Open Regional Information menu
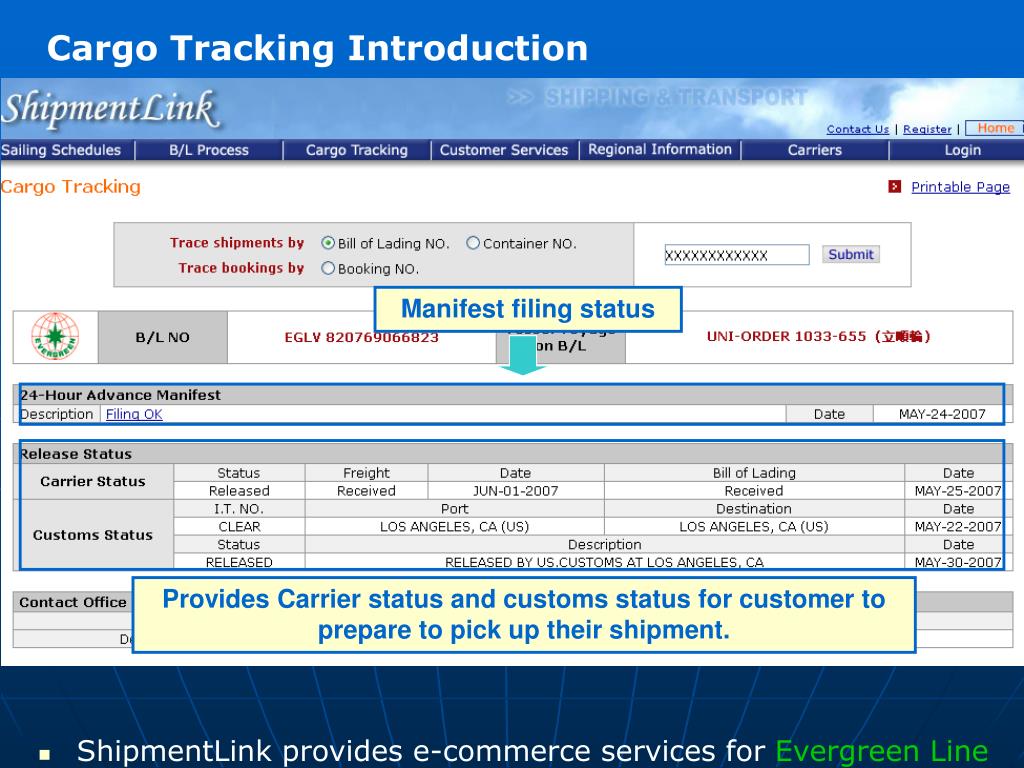The image size is (1024, 768). pyautogui.click(x=660, y=150)
